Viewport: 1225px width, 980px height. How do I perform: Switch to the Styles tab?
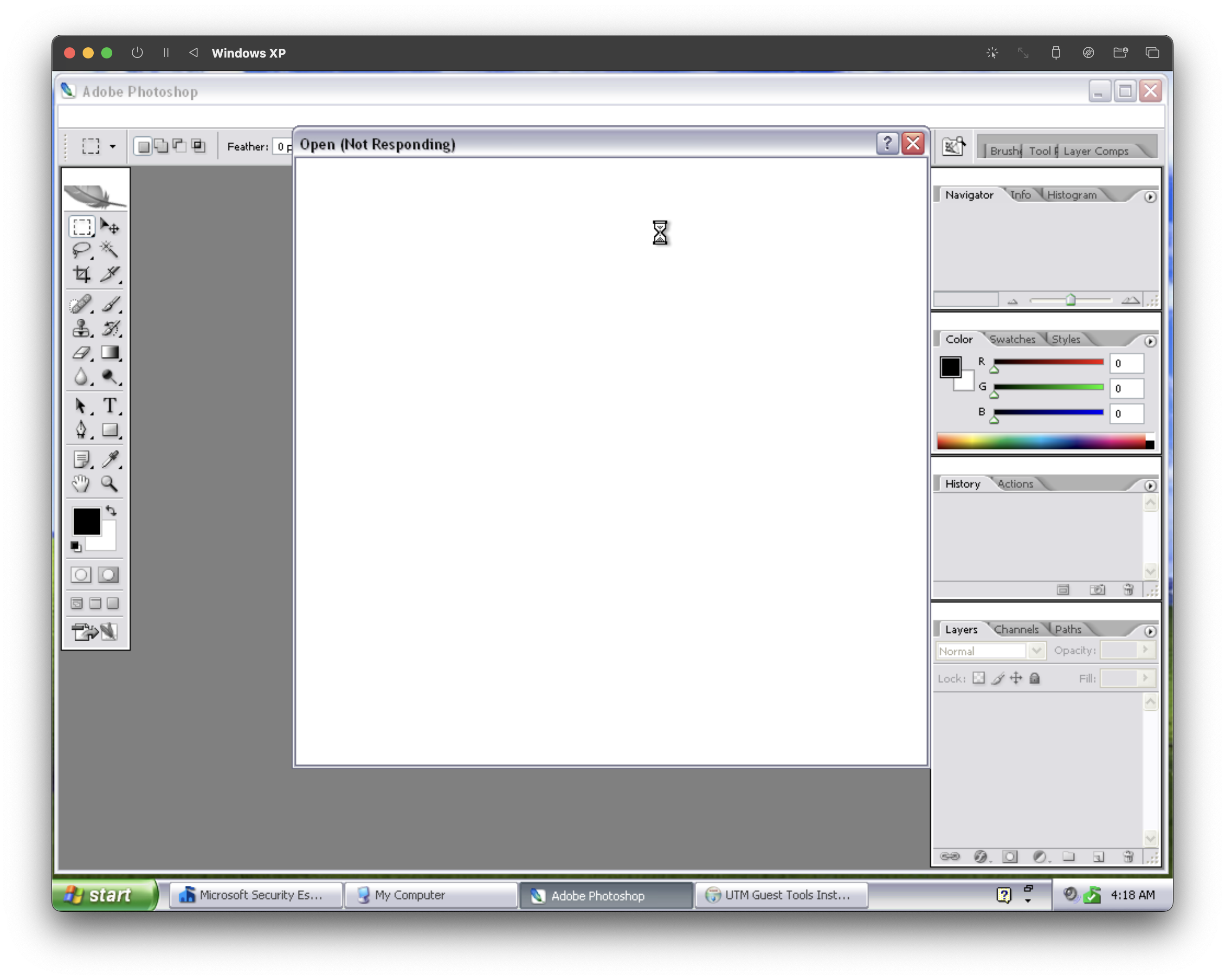click(1066, 339)
